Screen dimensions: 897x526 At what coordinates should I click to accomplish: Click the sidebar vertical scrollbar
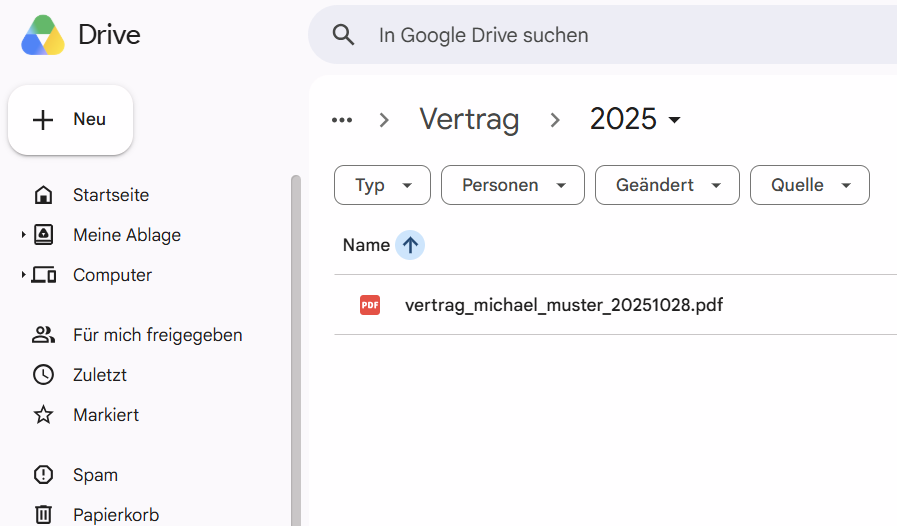pos(296,350)
